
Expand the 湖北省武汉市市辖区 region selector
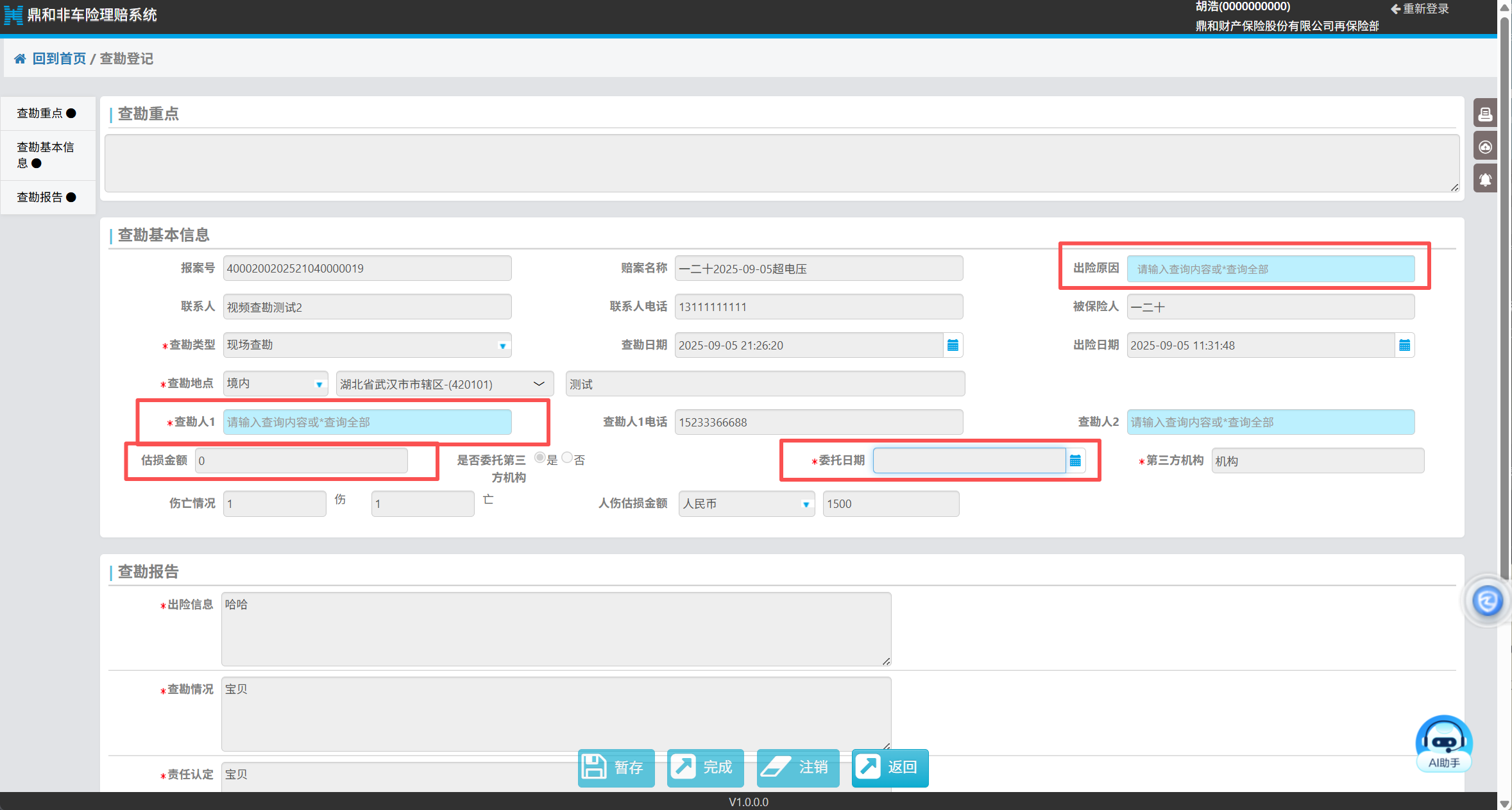tap(539, 384)
